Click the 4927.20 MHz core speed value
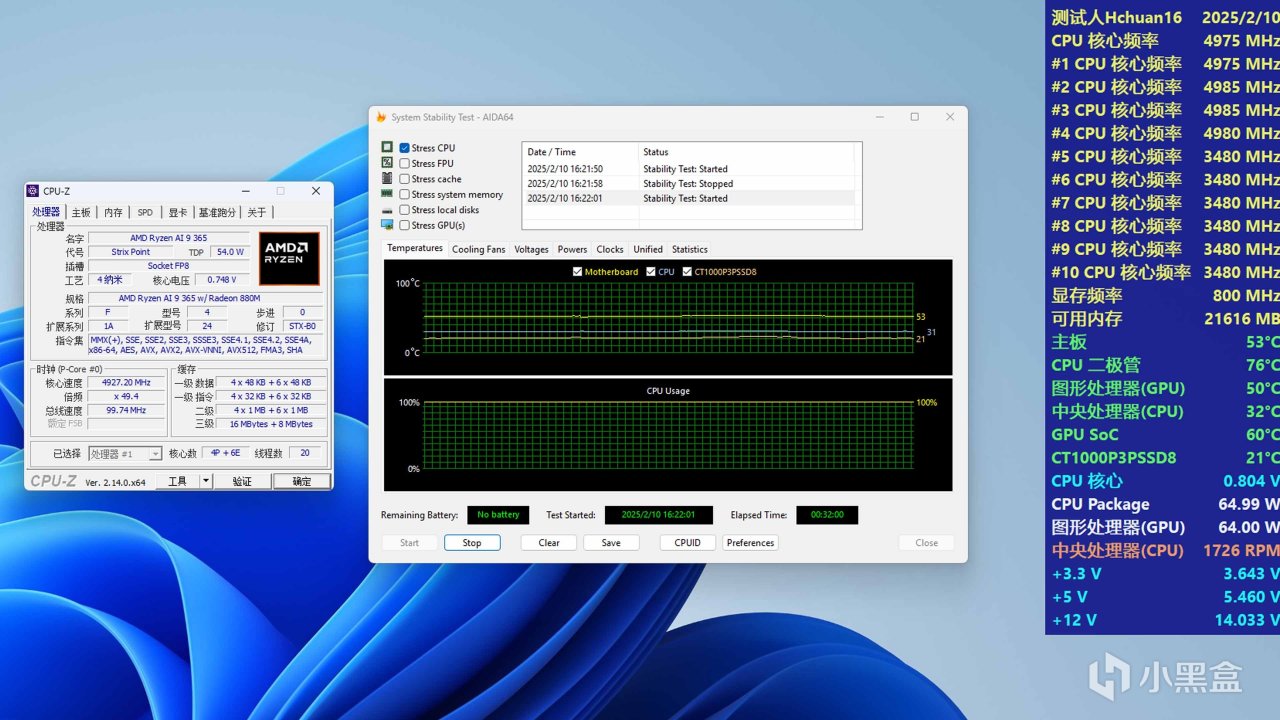Screen dimensions: 1280x720 click(x=126, y=383)
